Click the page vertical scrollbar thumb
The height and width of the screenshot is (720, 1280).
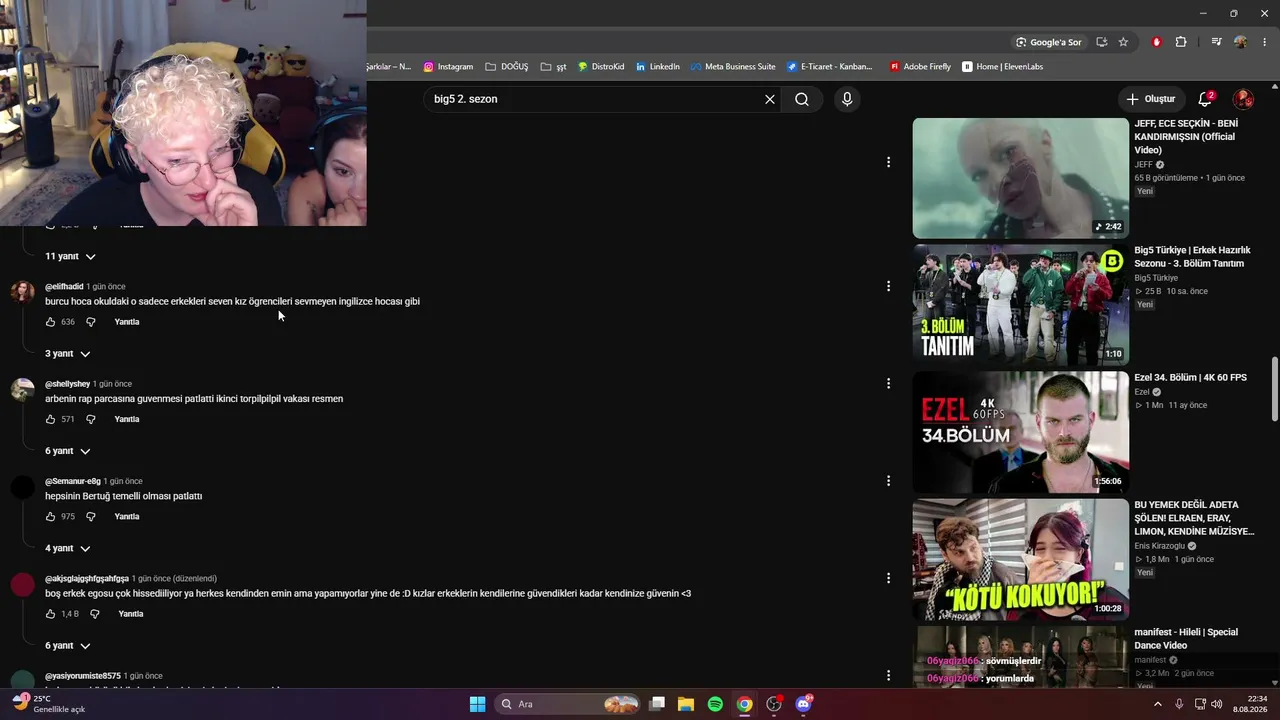1274,388
